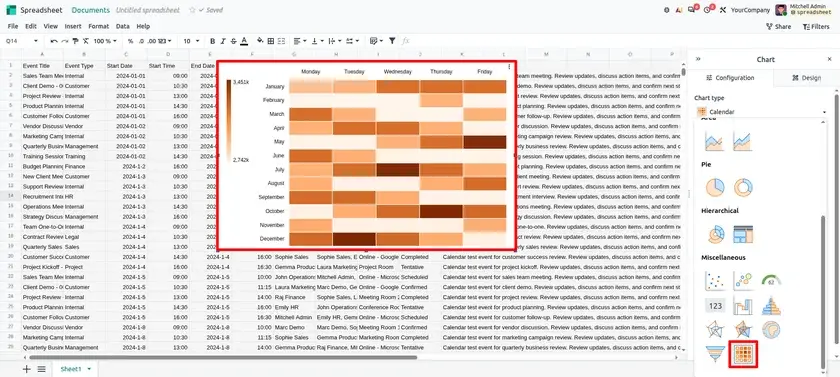Screen dimensions: 840x377
Task: Select the geo map chart type
Action: point(771,329)
